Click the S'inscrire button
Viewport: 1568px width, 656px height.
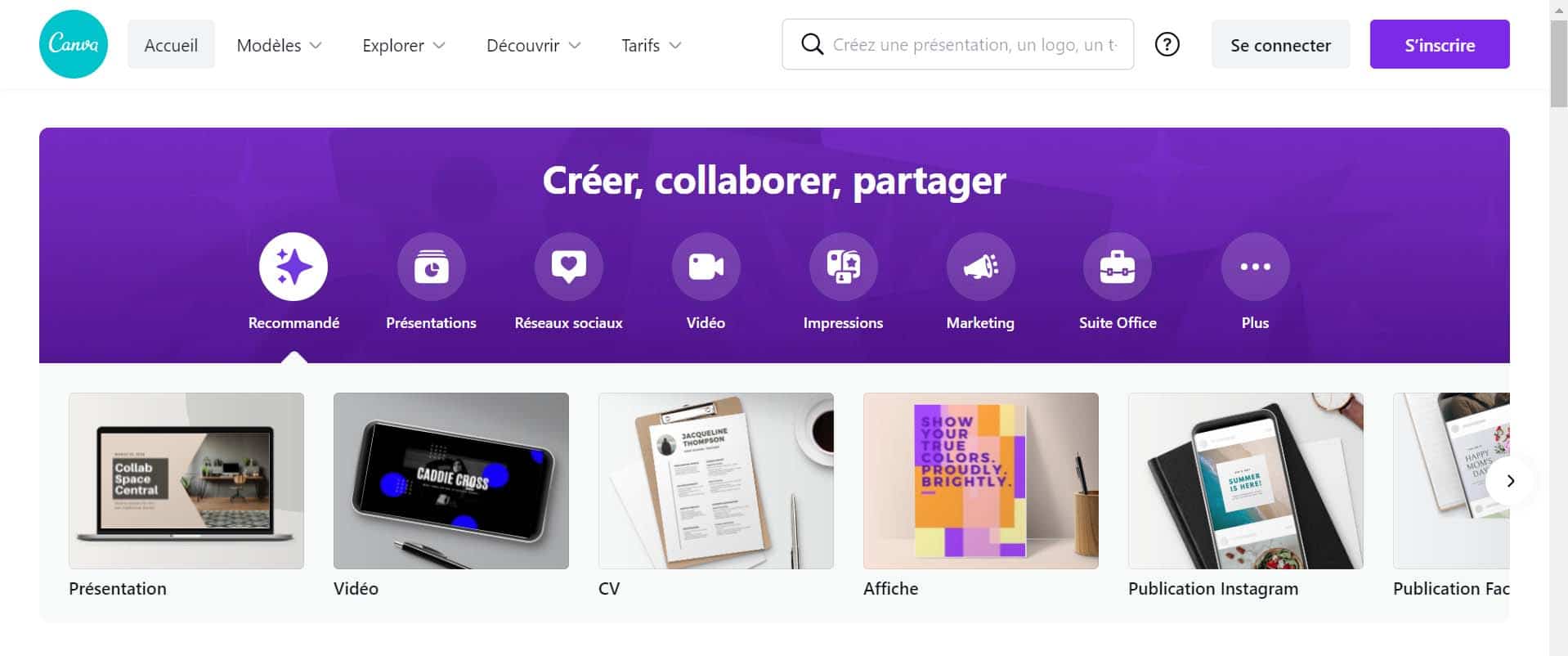coord(1440,45)
